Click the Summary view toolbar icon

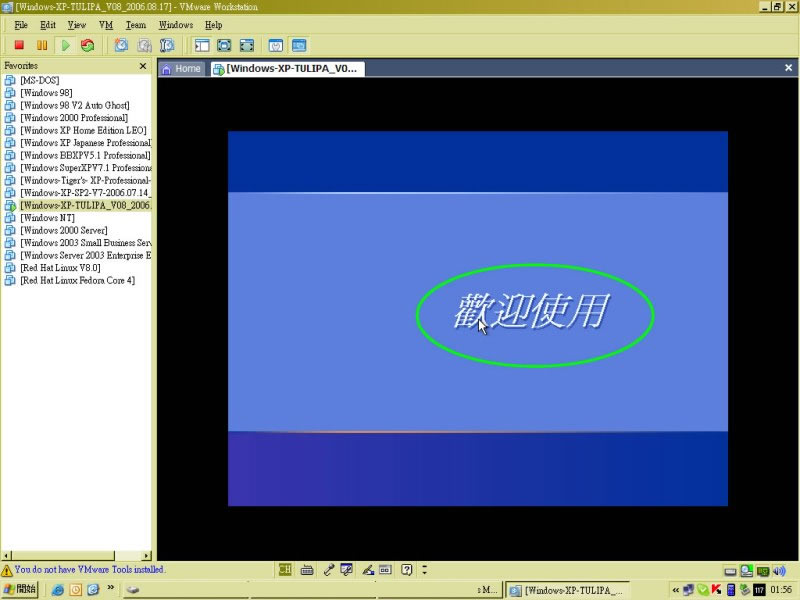tap(276, 45)
